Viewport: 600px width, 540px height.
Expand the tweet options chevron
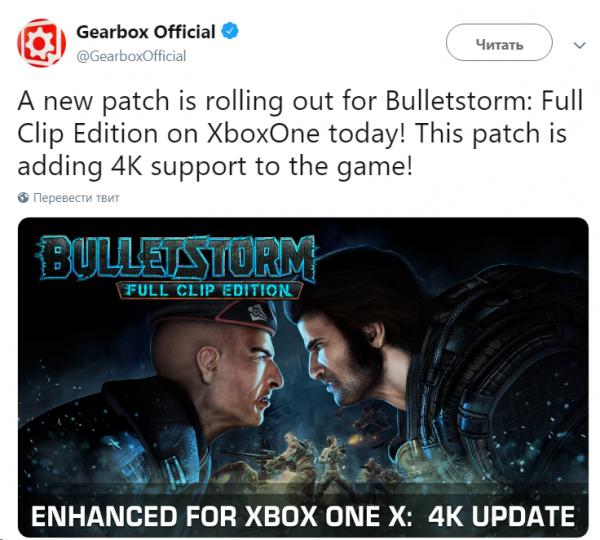pyautogui.click(x=580, y=45)
